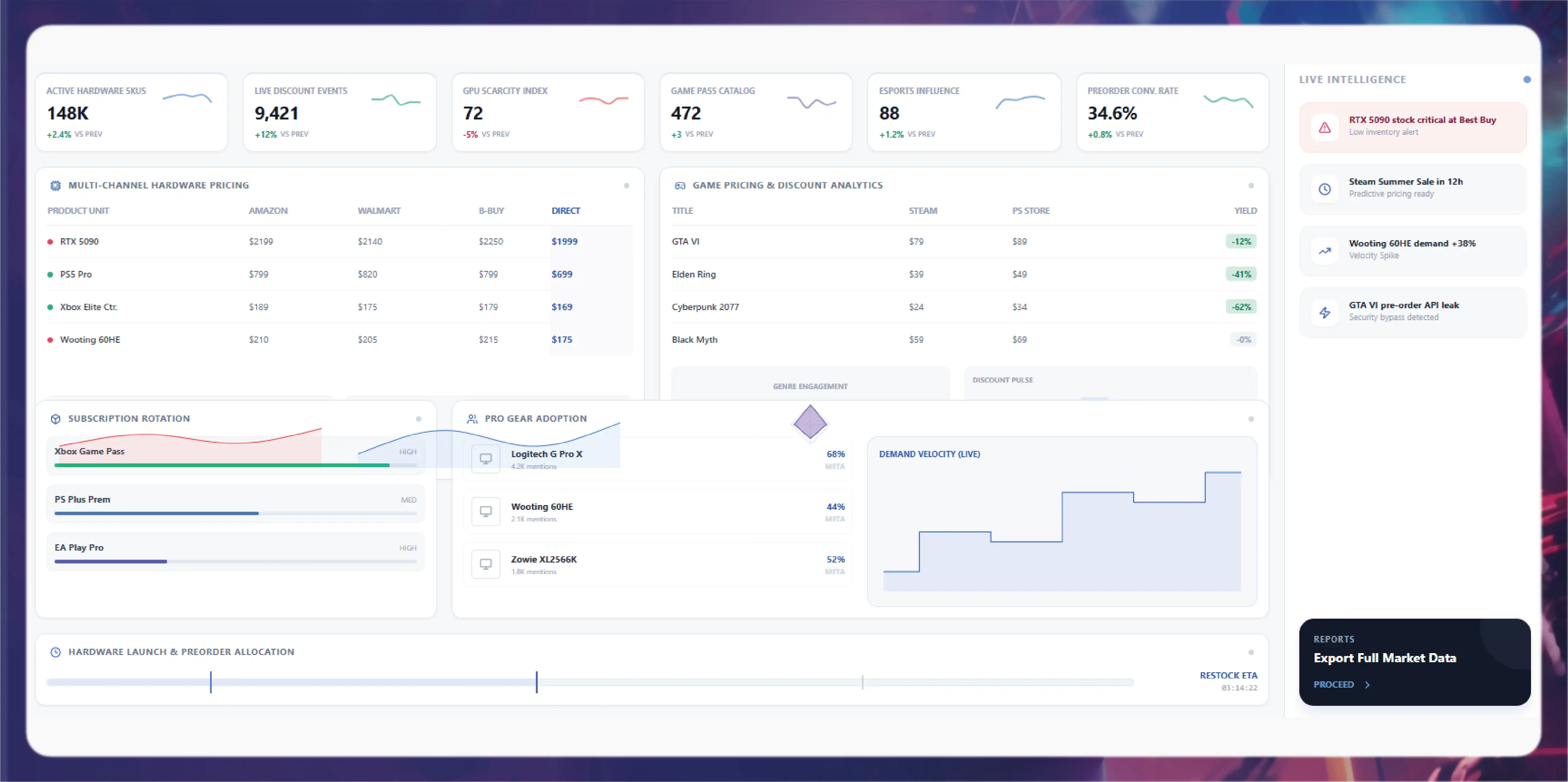
Task: Click the cube icon beside Subscription Rotation
Action: pos(55,419)
